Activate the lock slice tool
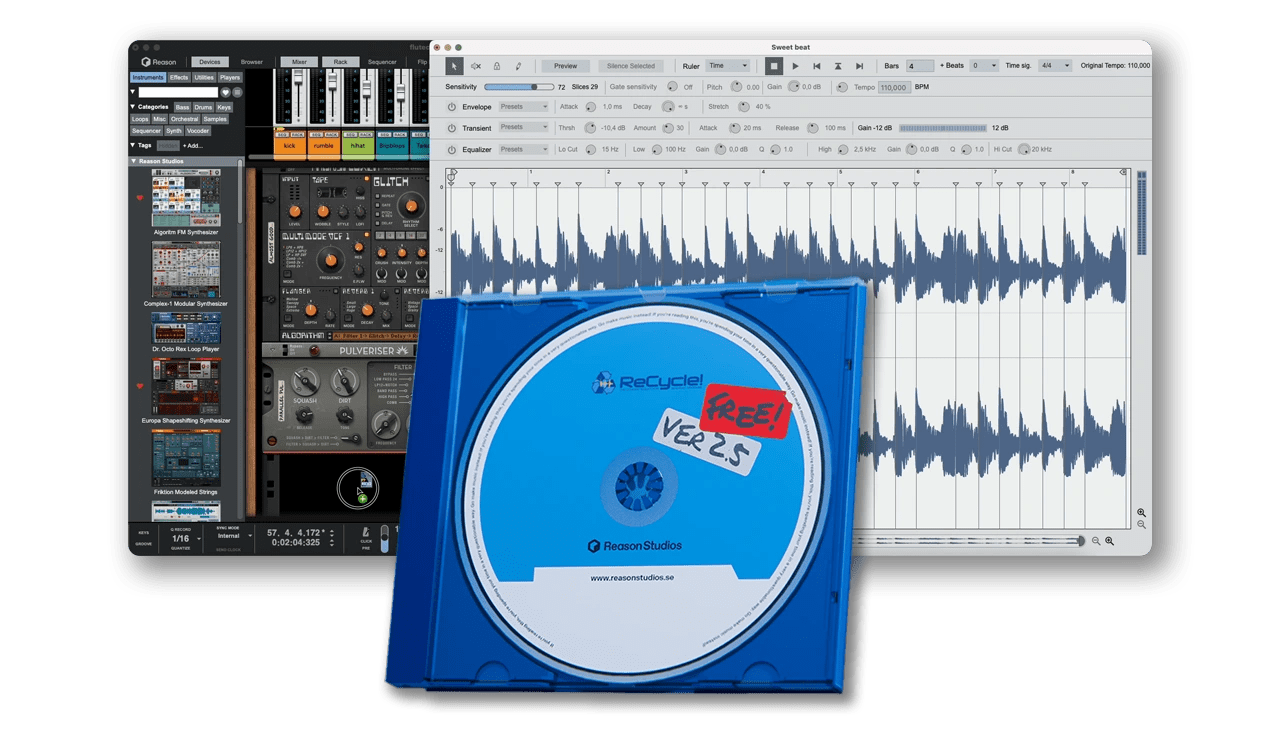1280x736 pixels. click(x=497, y=66)
